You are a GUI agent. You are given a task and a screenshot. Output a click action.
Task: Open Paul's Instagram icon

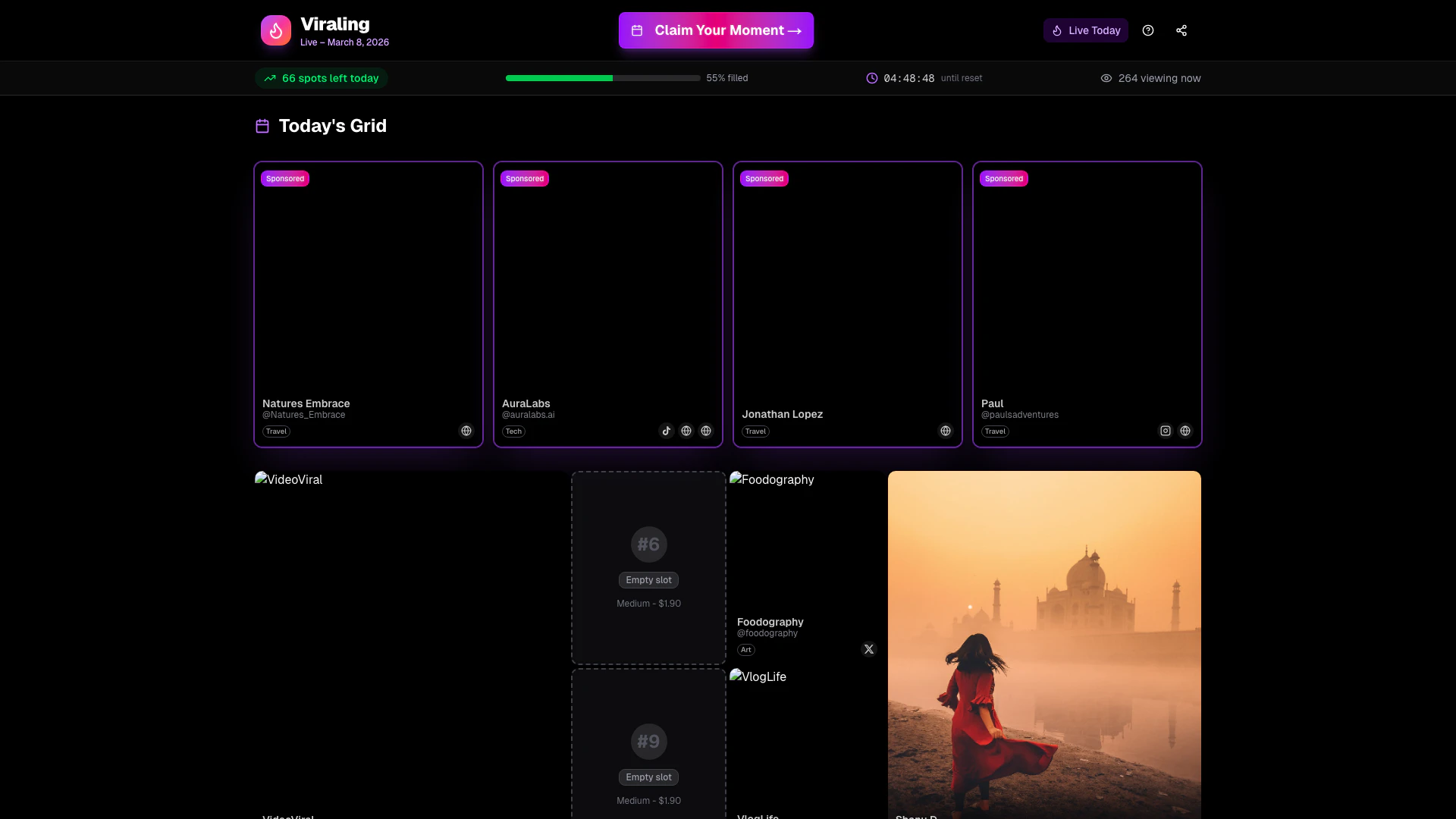pos(1166,431)
